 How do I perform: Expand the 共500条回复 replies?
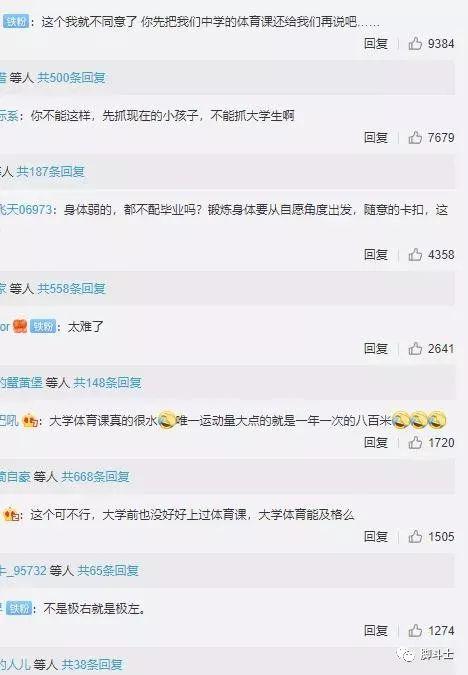click(71, 77)
